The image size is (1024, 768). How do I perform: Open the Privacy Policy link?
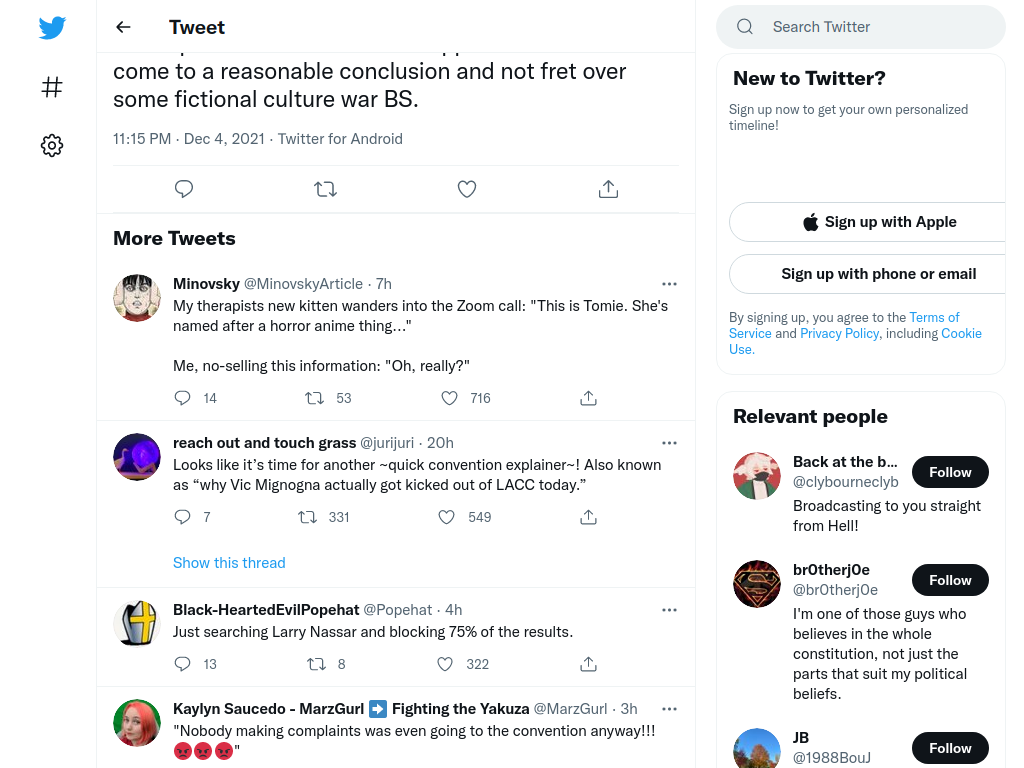[x=839, y=333]
